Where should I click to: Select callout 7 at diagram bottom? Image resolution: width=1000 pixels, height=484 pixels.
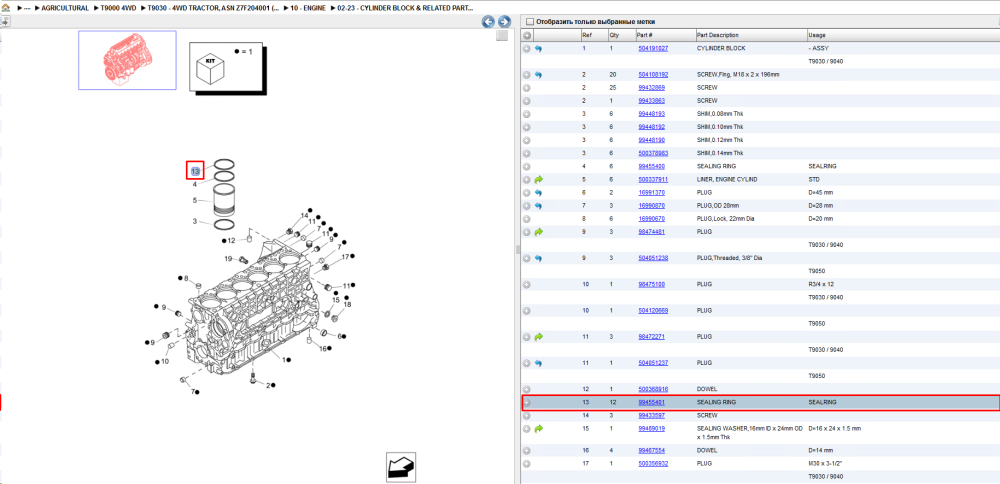point(193,391)
